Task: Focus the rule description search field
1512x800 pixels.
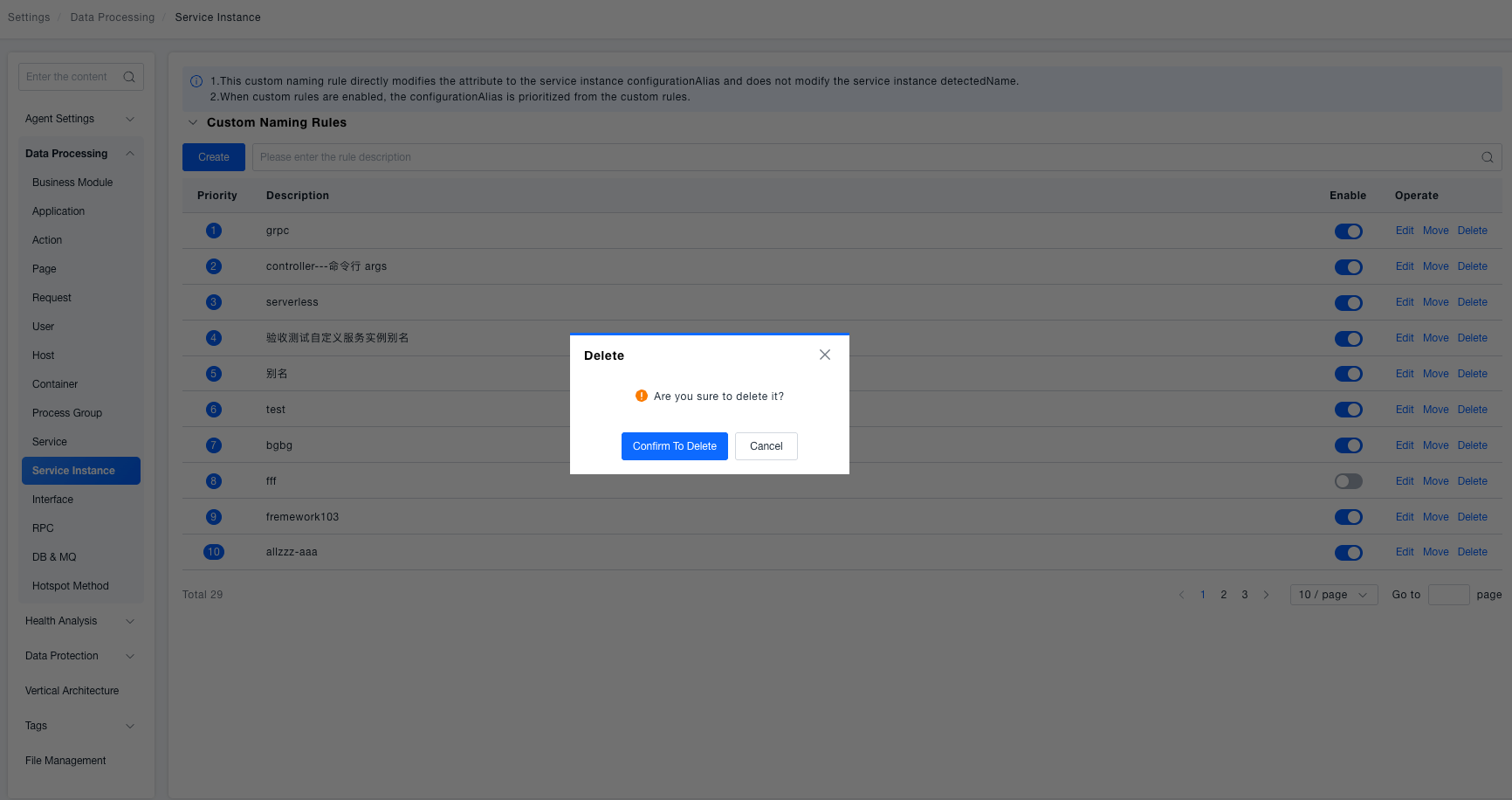Action: pyautogui.click(x=876, y=157)
